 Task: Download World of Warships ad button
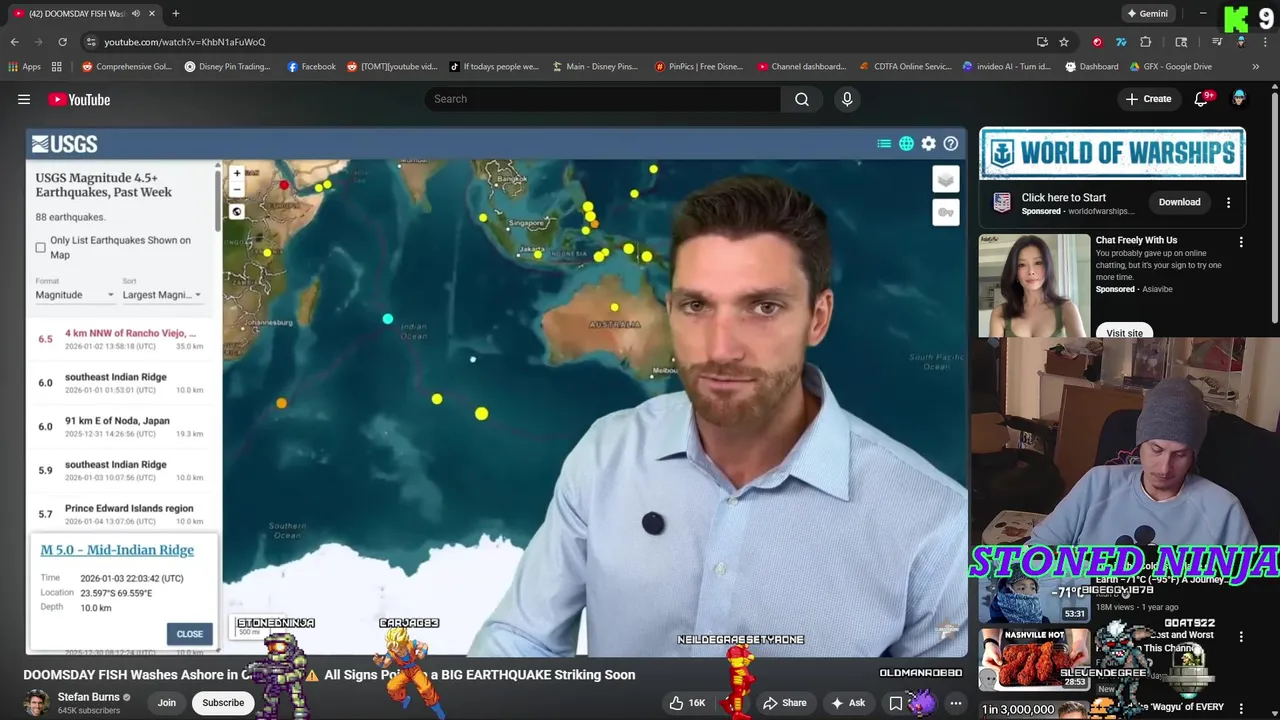pos(1179,202)
